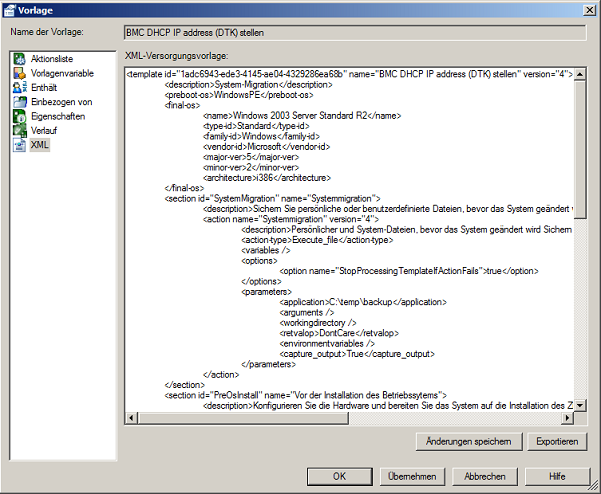Open Eigenschaften via its checklist icon
The height and width of the screenshot is (494, 601).
(19, 116)
